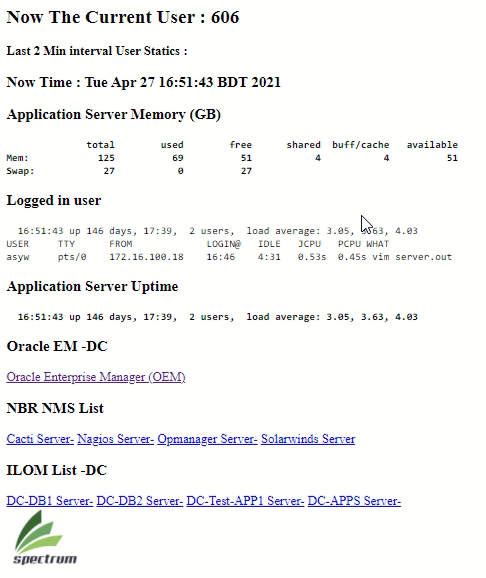Viewport: 486px width, 578px height.
Task: Open the Nagios Server link
Action: tap(115, 439)
